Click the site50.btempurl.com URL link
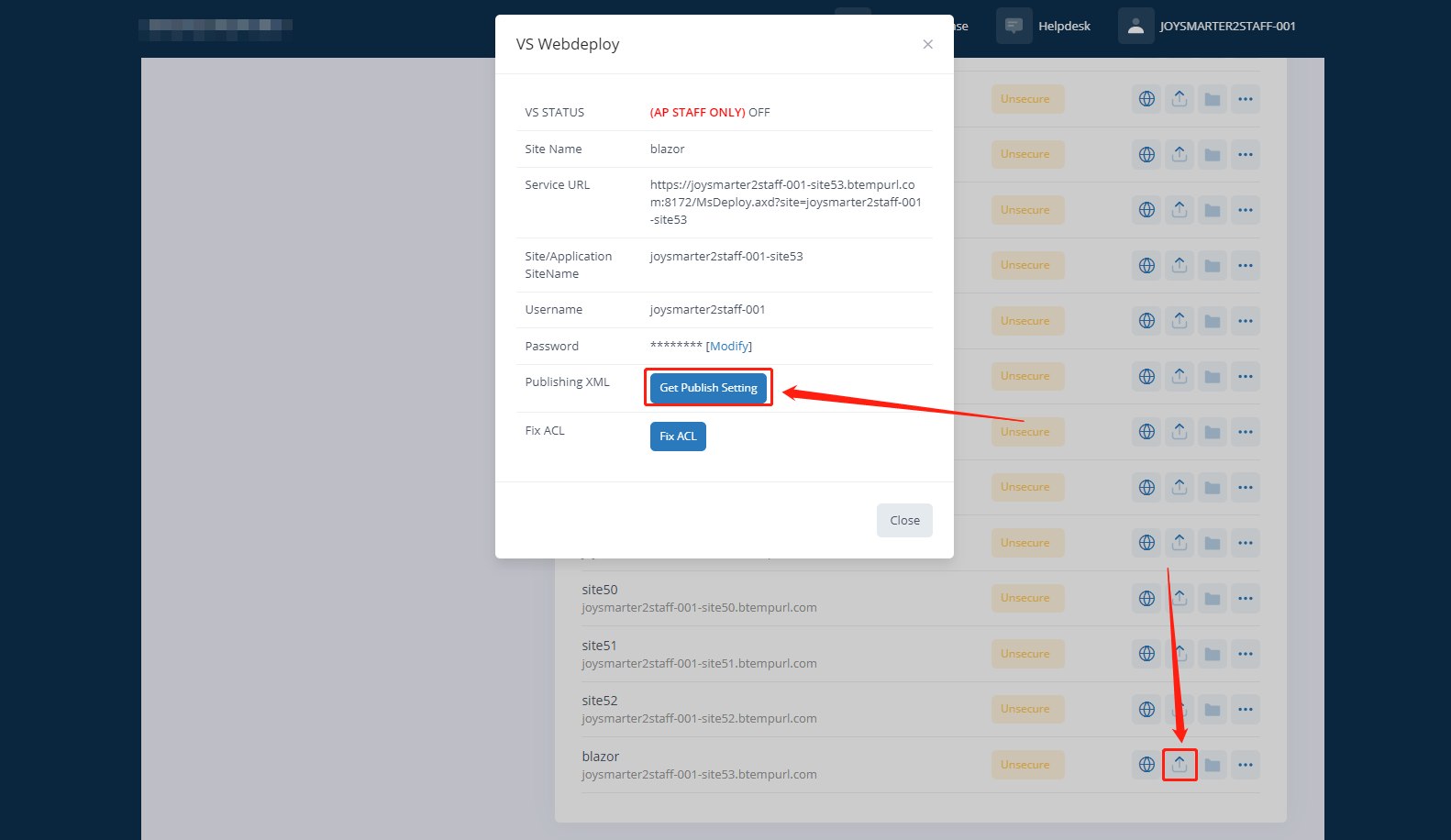Screen dimensions: 1451x840 [699, 608]
